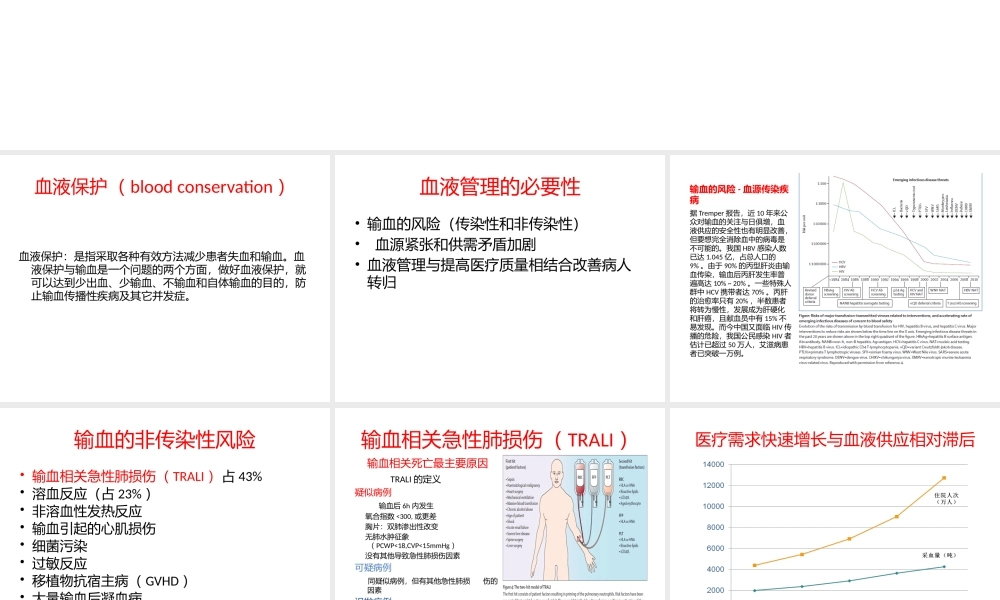The width and height of the screenshot is (1000, 600).
Task: Click the TRALI 的定义 text line
Action: [417, 478]
